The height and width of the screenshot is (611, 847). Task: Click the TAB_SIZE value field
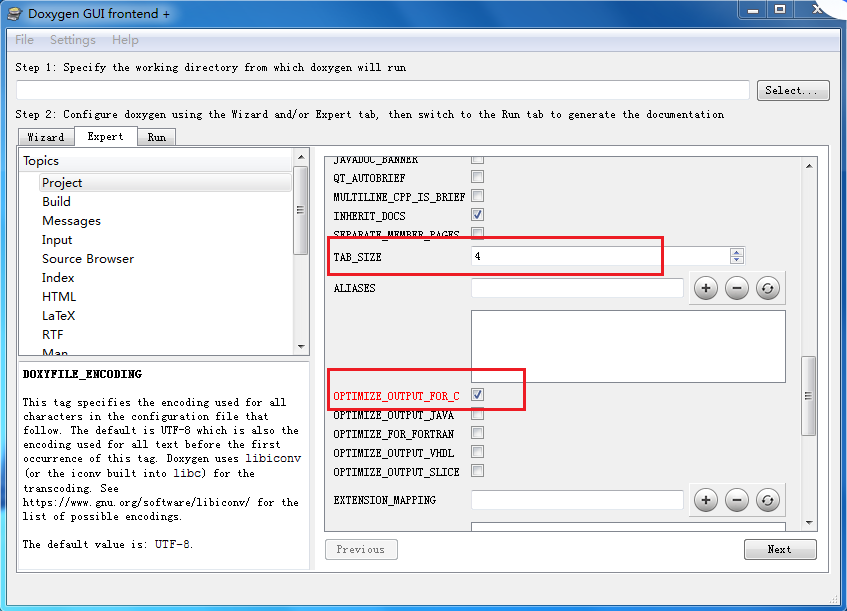click(601, 256)
